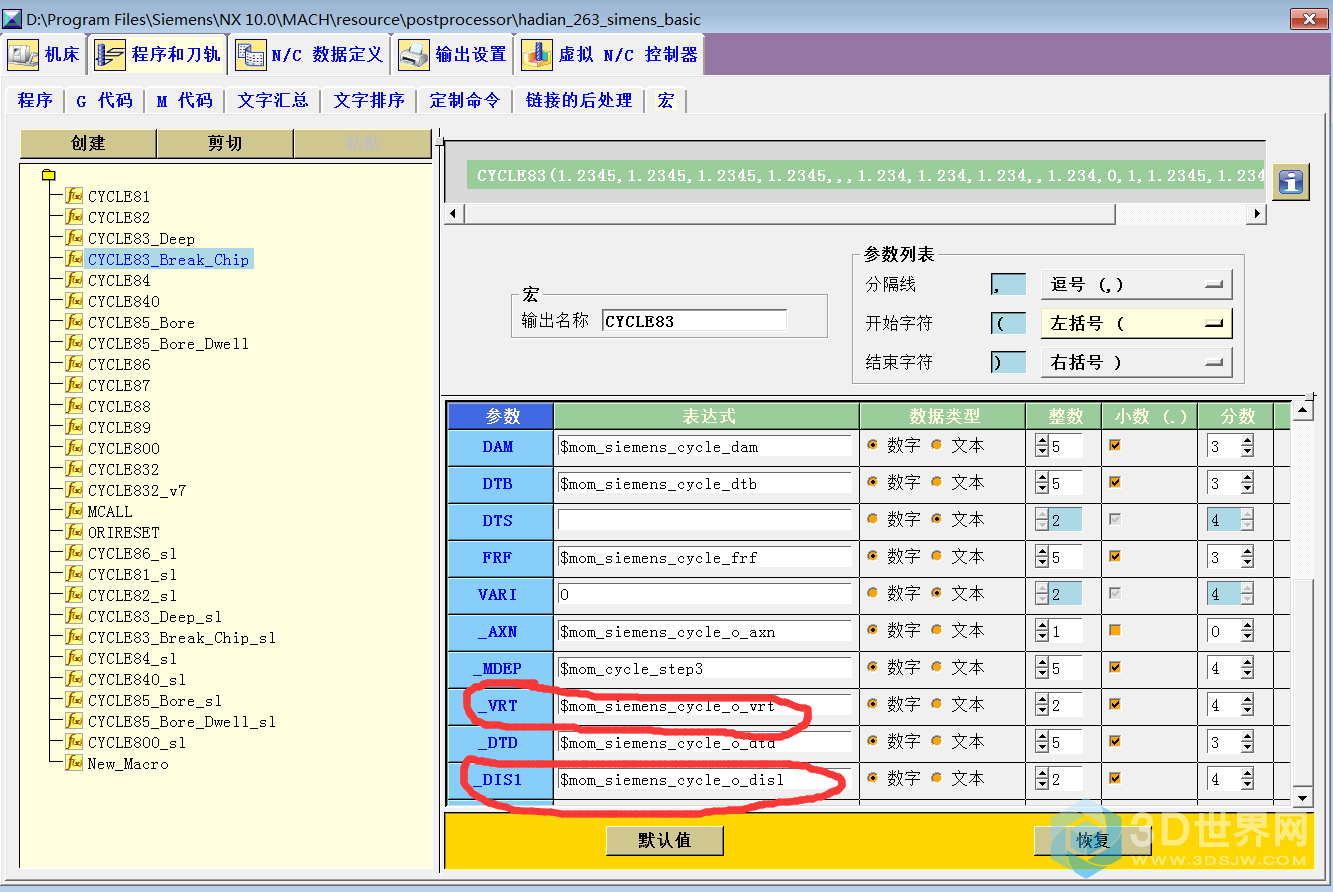Select CYCLE832_v7 tree item

(x=137, y=491)
